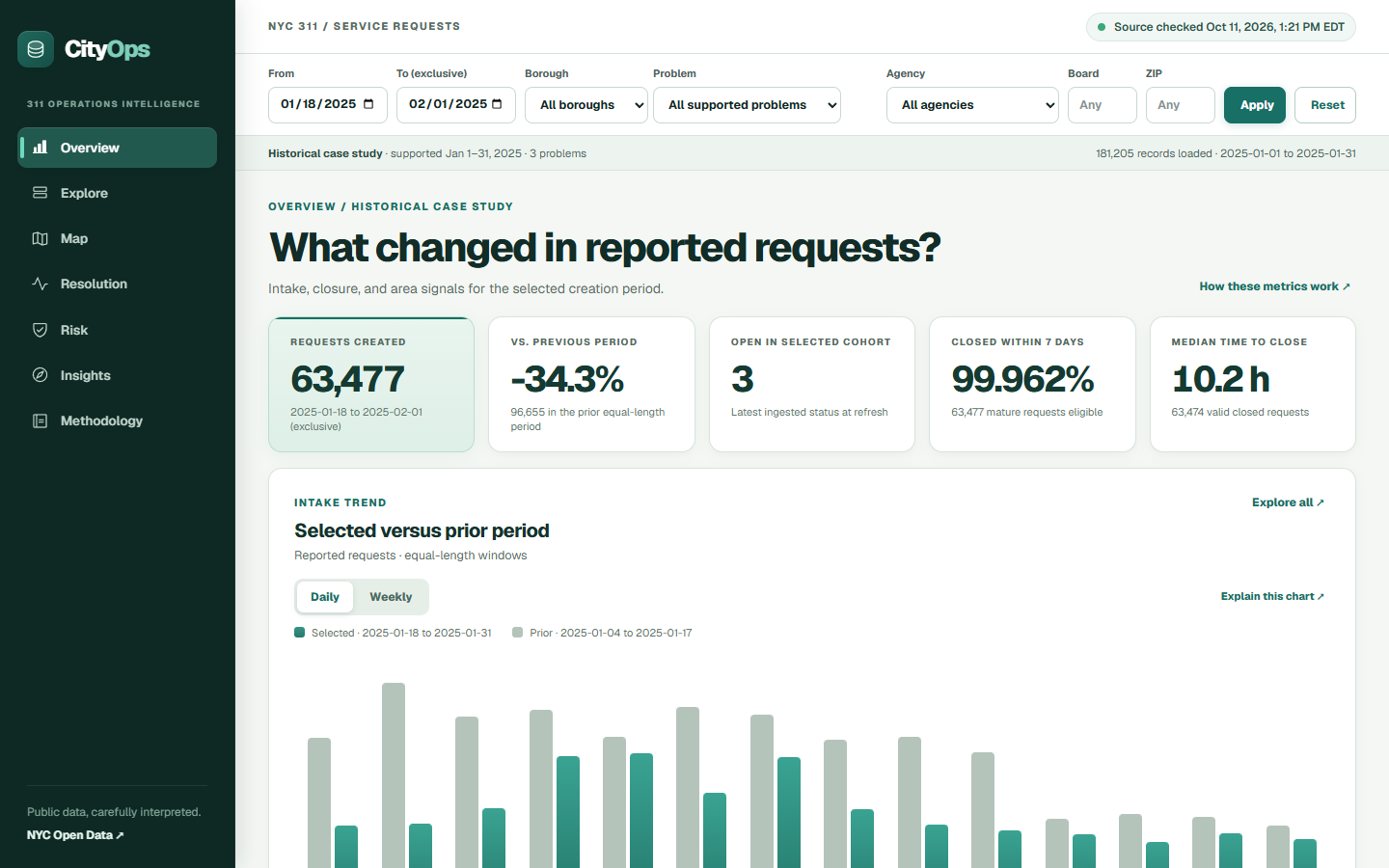
Task: Focus the ZIP input field
Action: (x=1181, y=105)
